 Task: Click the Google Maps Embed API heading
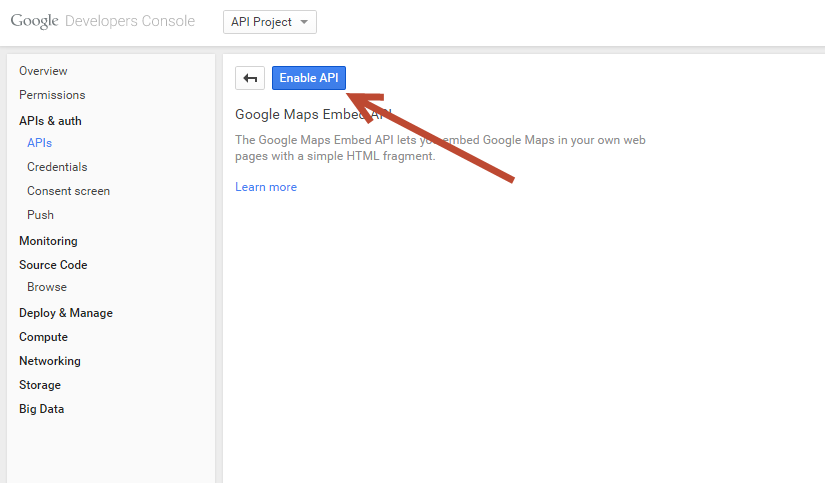pos(314,114)
